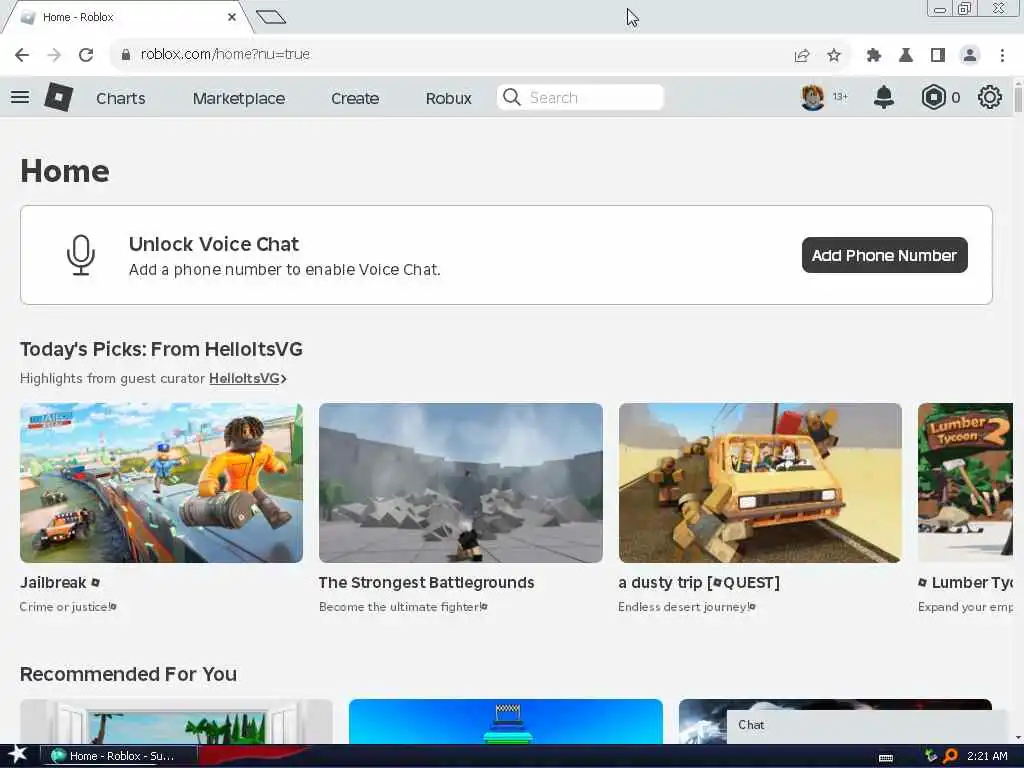Open Lumber Tycoon 2 thumbnail

click(x=965, y=483)
